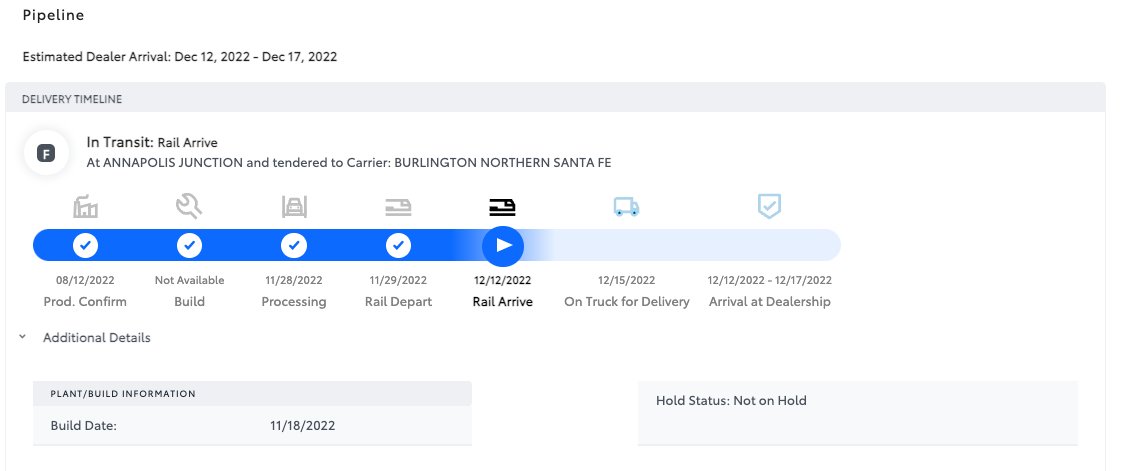Click the Delivery Timeline header bar
Screen dimensions: 1142x471
click(x=555, y=98)
